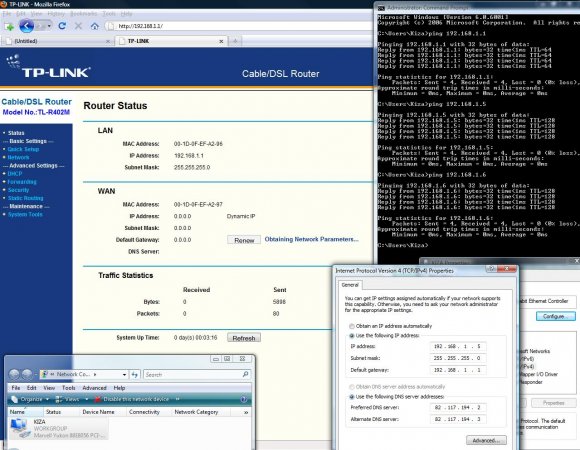Viewport: 580px width, 450px height.
Task: Click Disable this network device
Action: click(x=132, y=399)
